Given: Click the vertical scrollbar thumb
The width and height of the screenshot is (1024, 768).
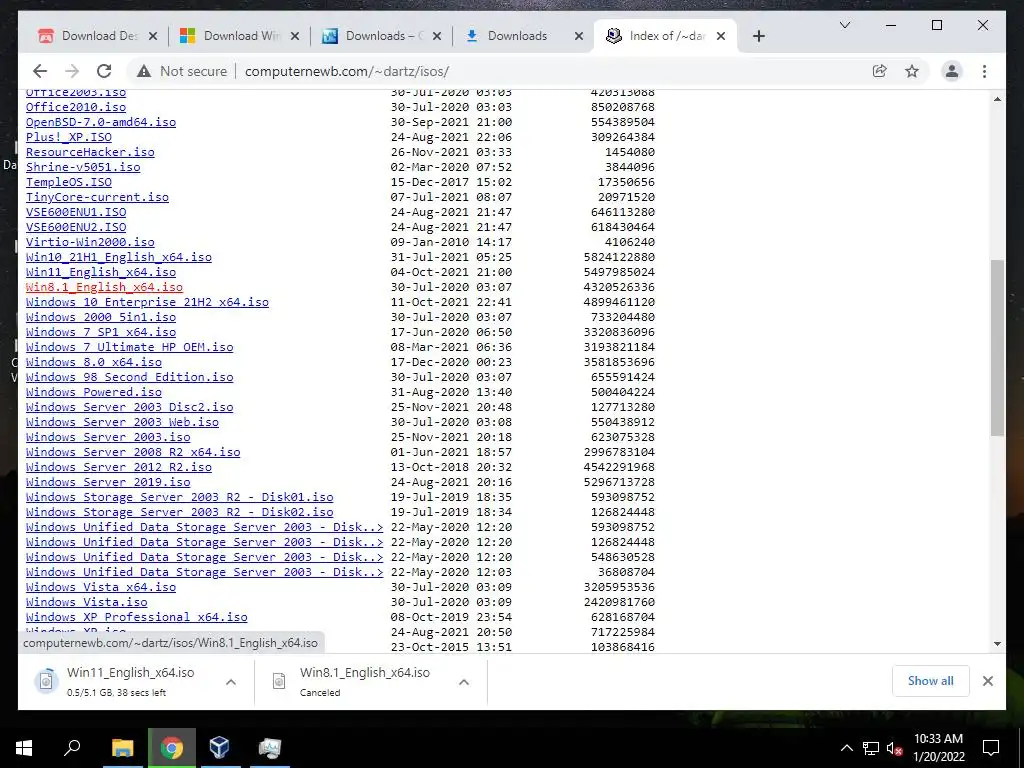Looking at the screenshot, I should (997, 347).
